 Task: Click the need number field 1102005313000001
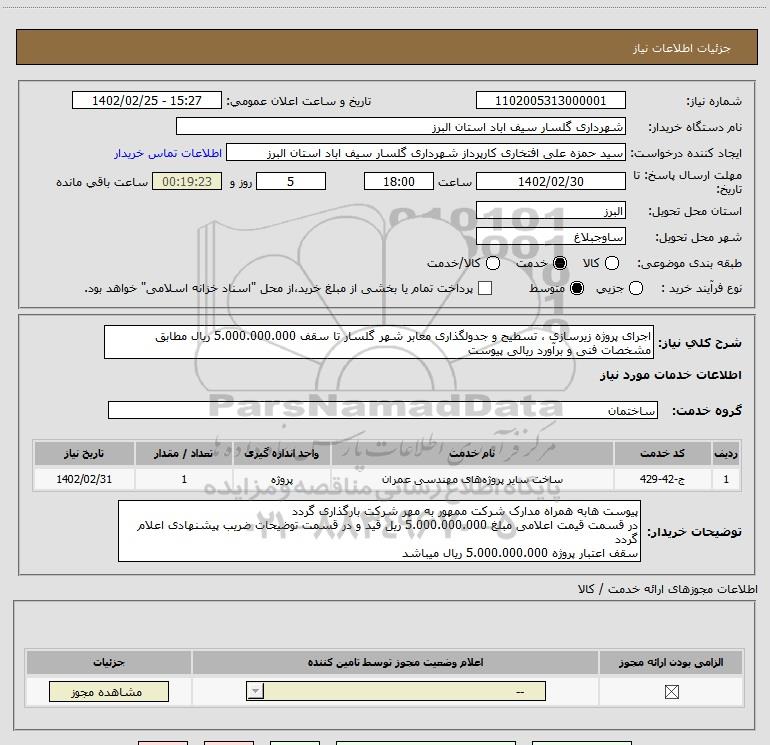pyautogui.click(x=550, y=100)
